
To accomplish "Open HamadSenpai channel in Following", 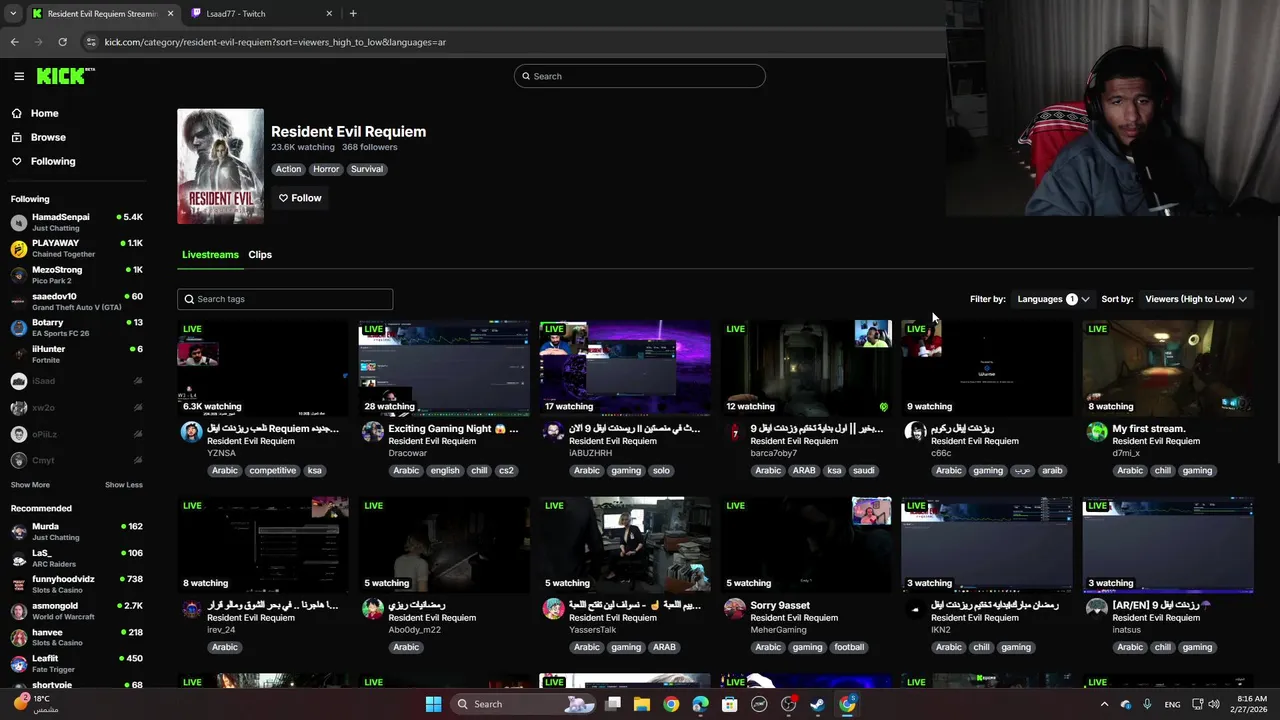I will (77, 222).
